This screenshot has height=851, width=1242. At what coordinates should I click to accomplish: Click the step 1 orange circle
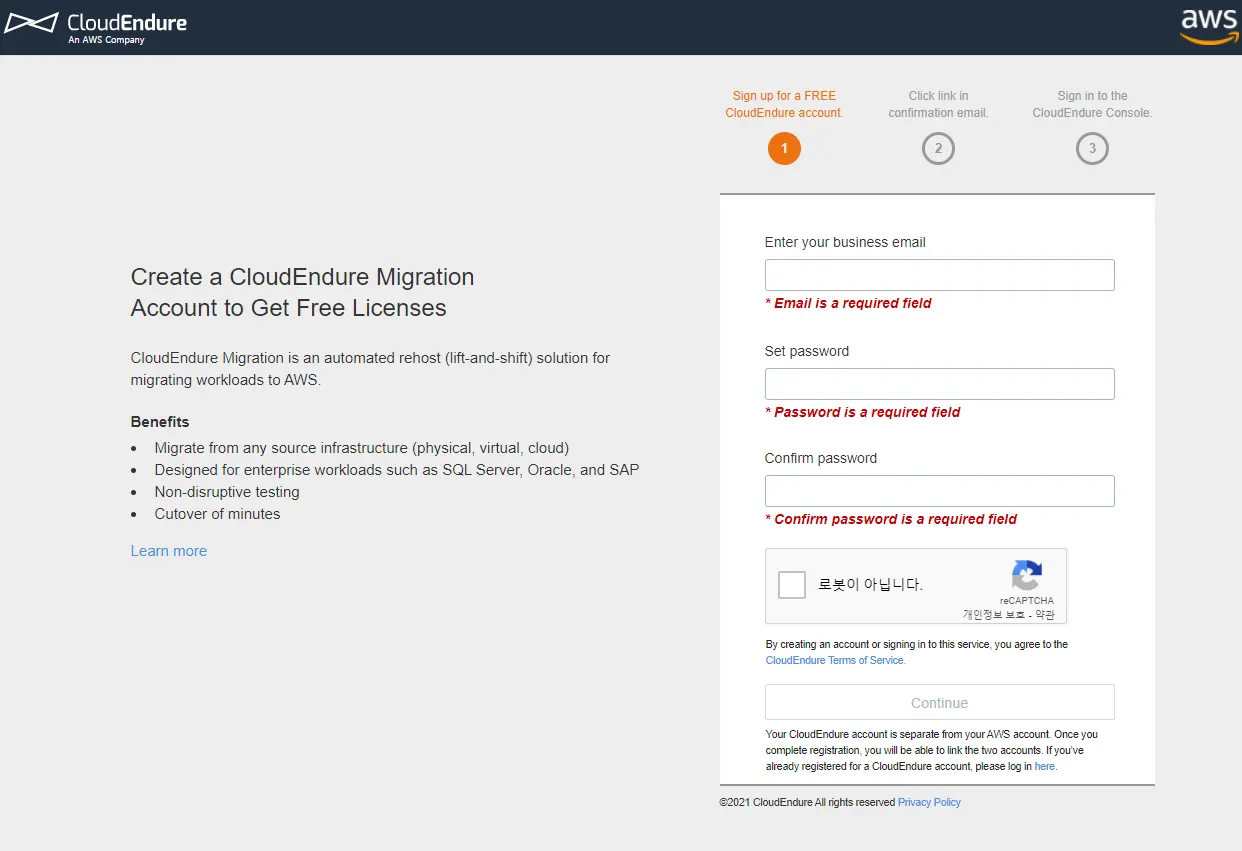coord(784,149)
